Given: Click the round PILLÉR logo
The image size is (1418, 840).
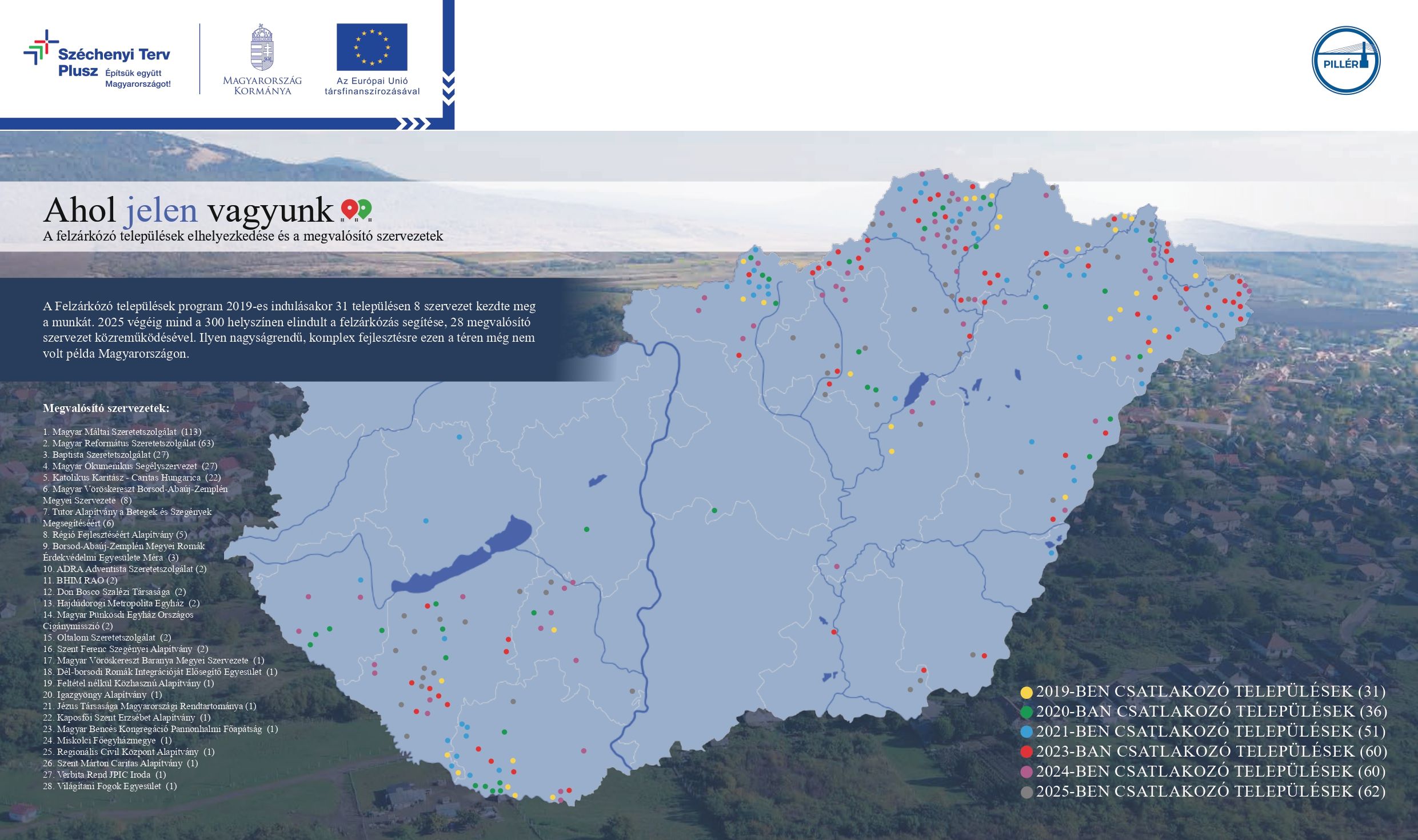Looking at the screenshot, I should click(1345, 60).
